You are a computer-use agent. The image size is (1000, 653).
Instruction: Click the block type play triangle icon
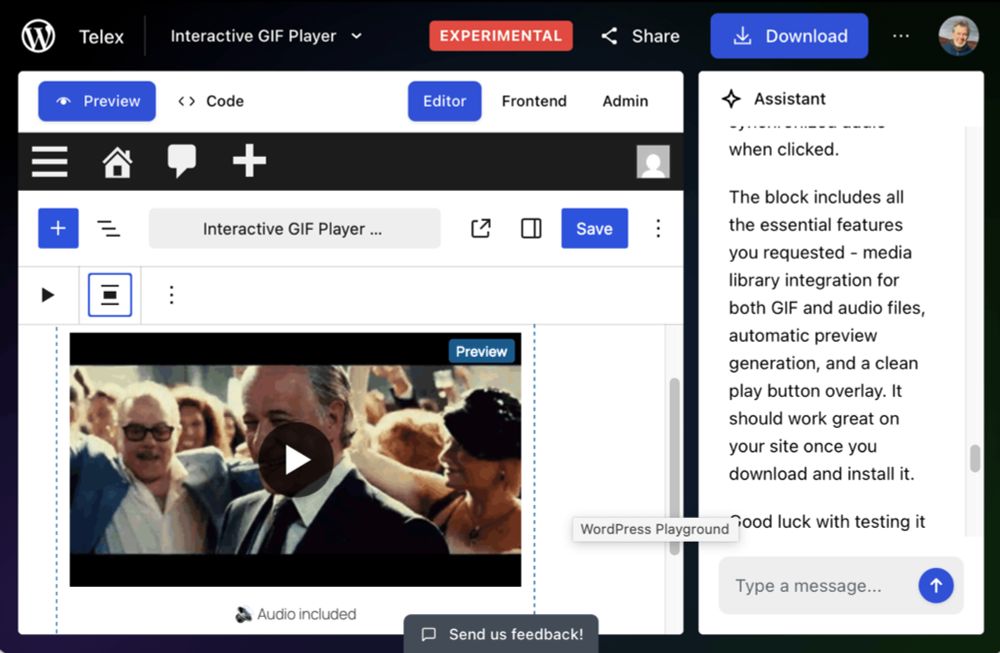point(48,295)
